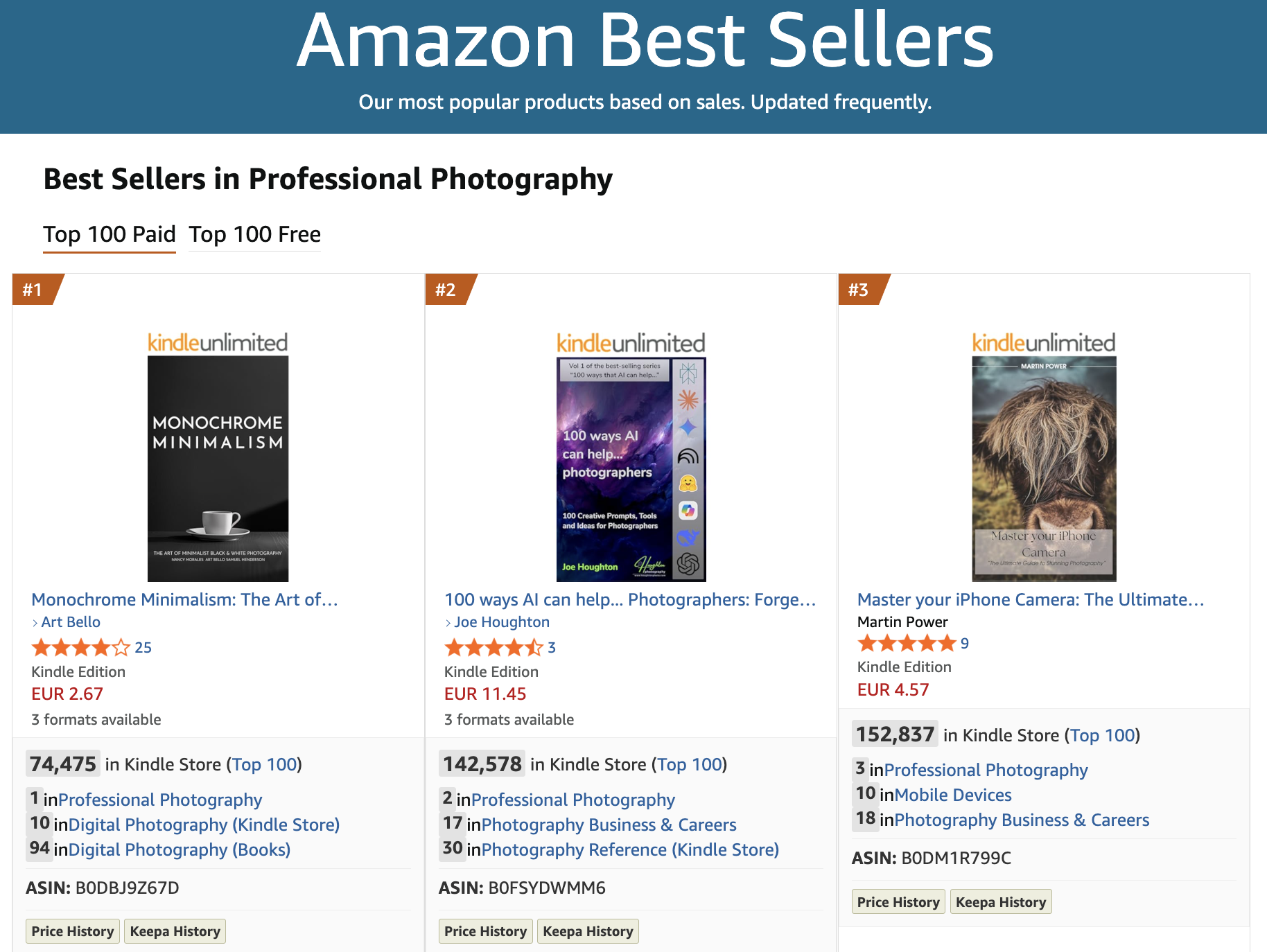Viewport: 1267px width, 952px height.
Task: Open the 100 ways AI book cover
Action: click(631, 468)
